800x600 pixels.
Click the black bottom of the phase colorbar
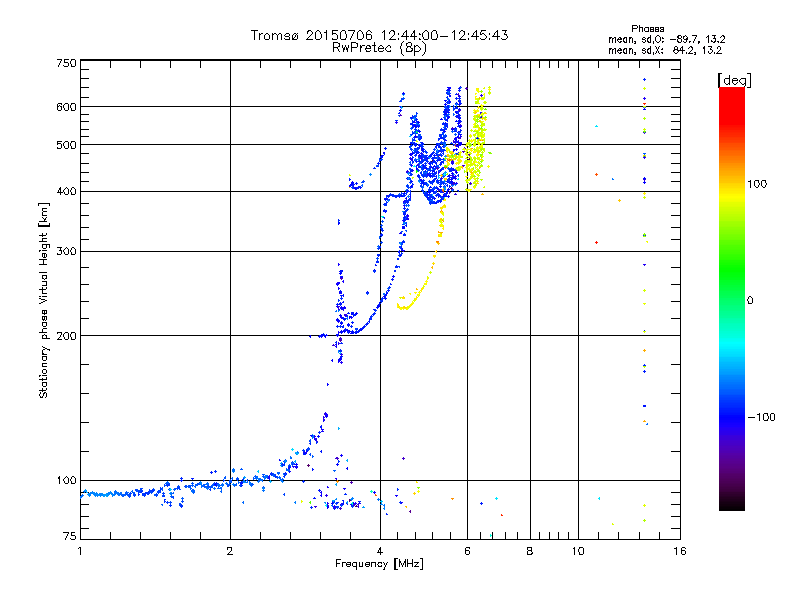[732, 503]
